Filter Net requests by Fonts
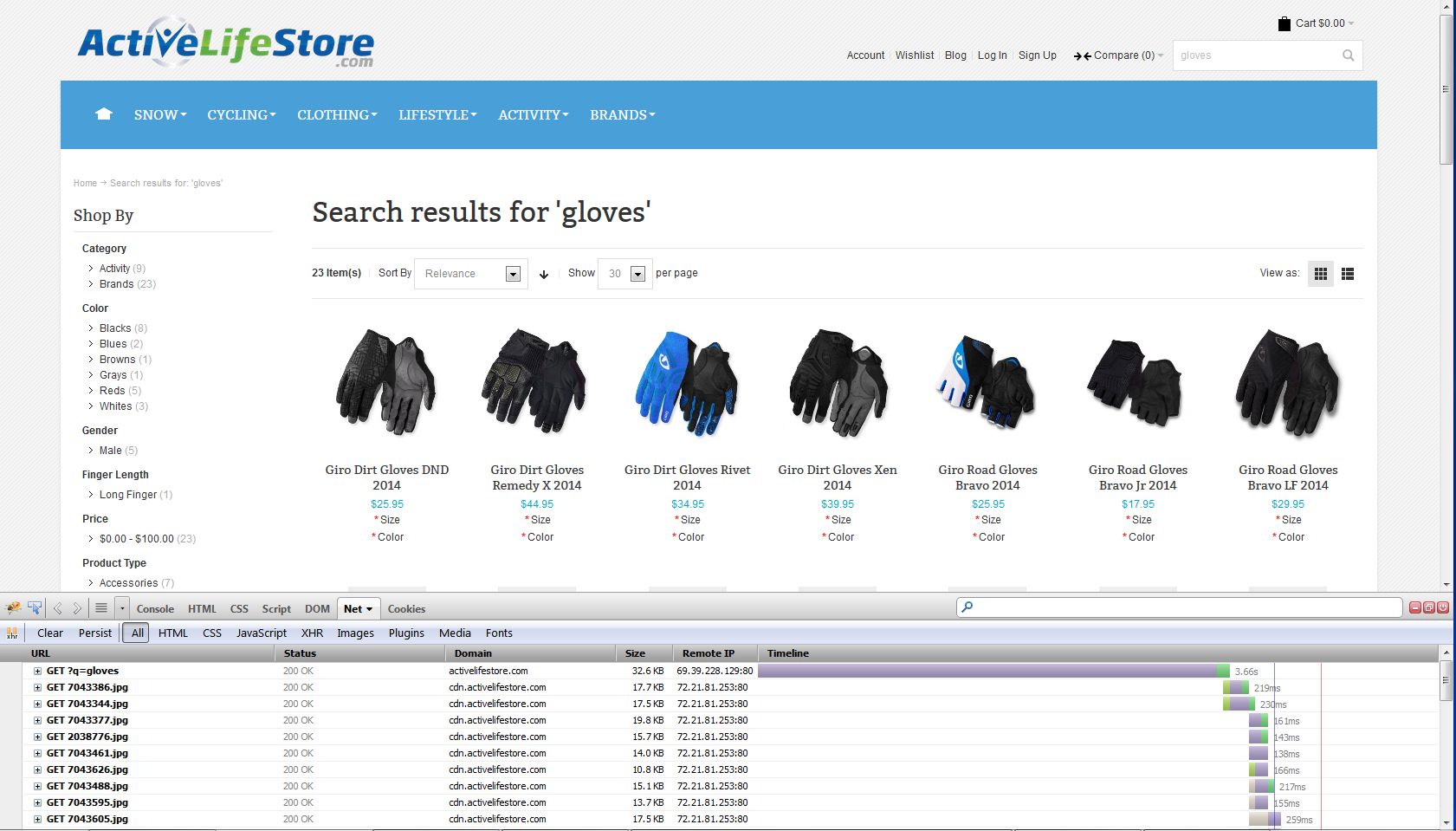Image resolution: width=1456 pixels, height=831 pixels. pos(499,633)
